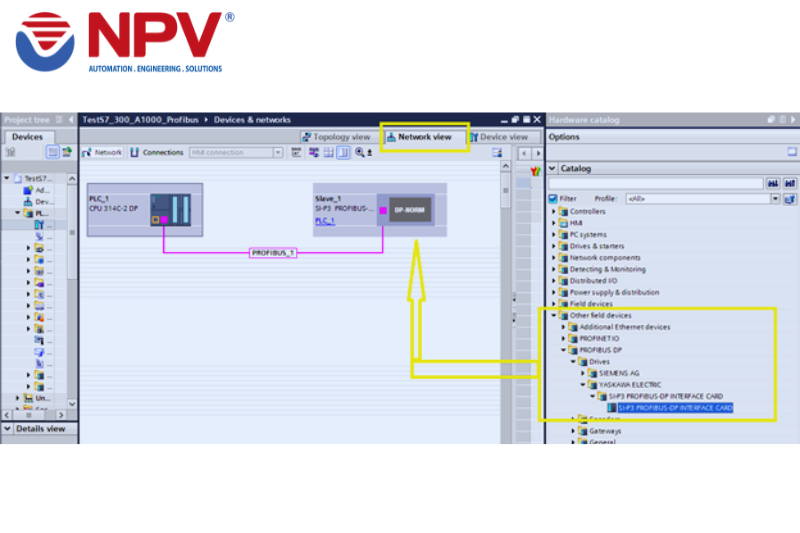Open the Profile dropdown list
Image resolution: width=800 pixels, height=533 pixels.
coord(775,199)
